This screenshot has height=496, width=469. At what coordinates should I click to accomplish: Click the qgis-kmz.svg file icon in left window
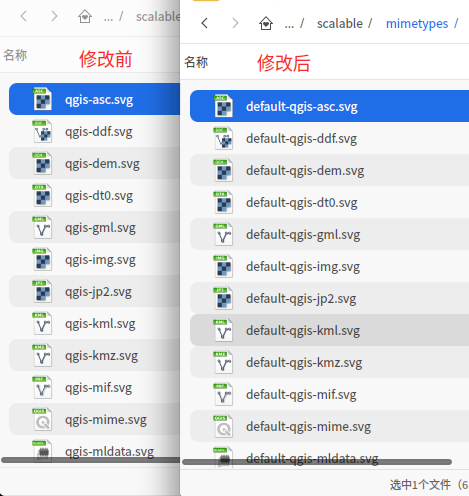[42, 355]
